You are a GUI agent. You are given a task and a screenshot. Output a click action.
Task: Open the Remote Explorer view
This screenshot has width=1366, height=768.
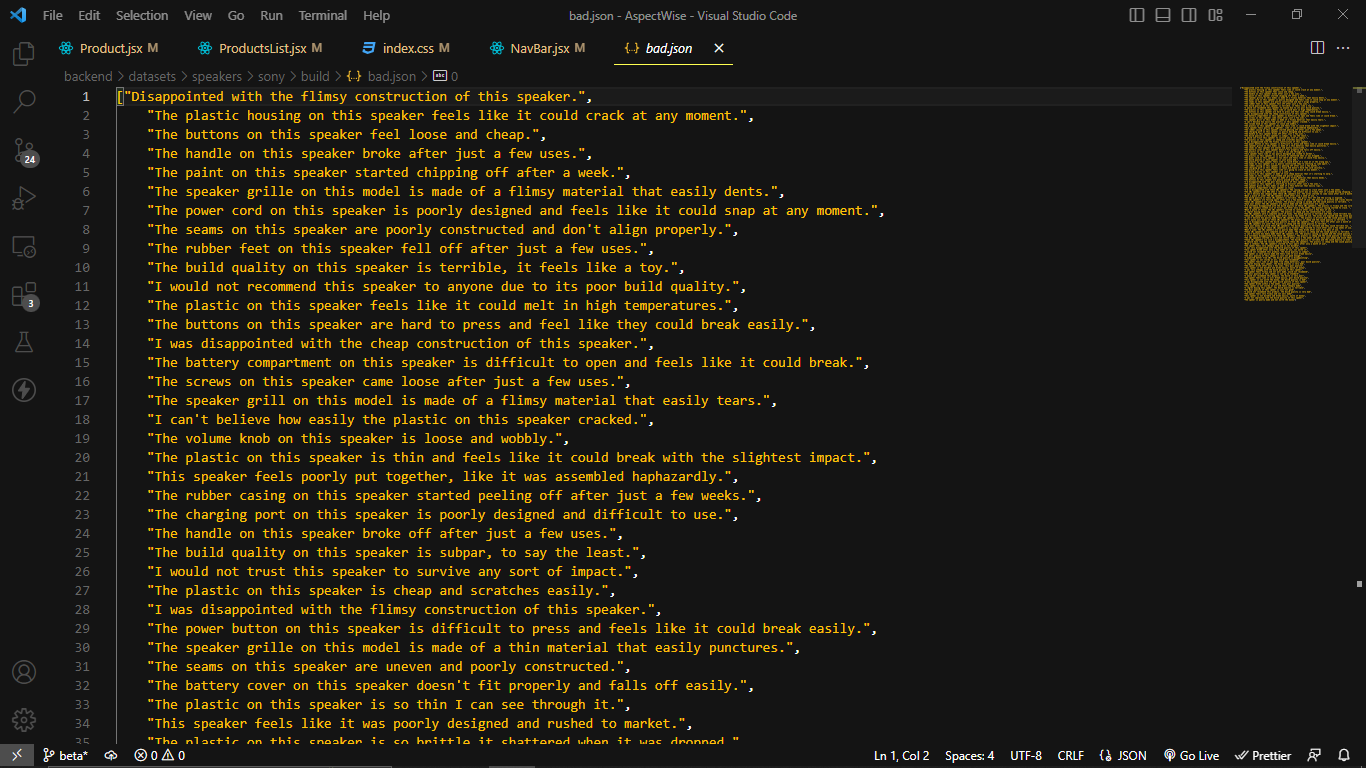click(24, 246)
